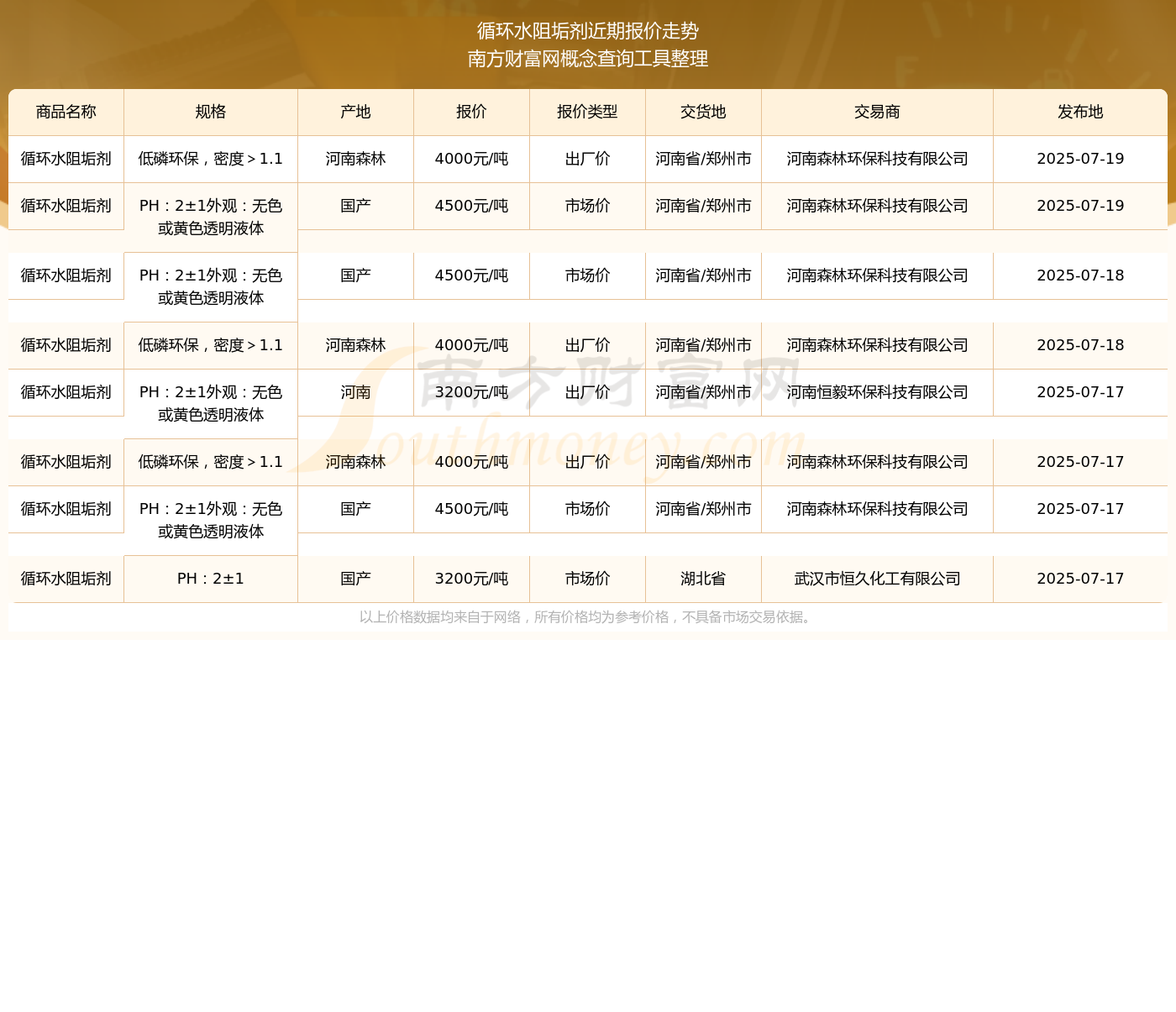Click the 3200元/吨 price from 湖北省 row
The width and height of the screenshot is (1176, 1012).
[x=472, y=579]
